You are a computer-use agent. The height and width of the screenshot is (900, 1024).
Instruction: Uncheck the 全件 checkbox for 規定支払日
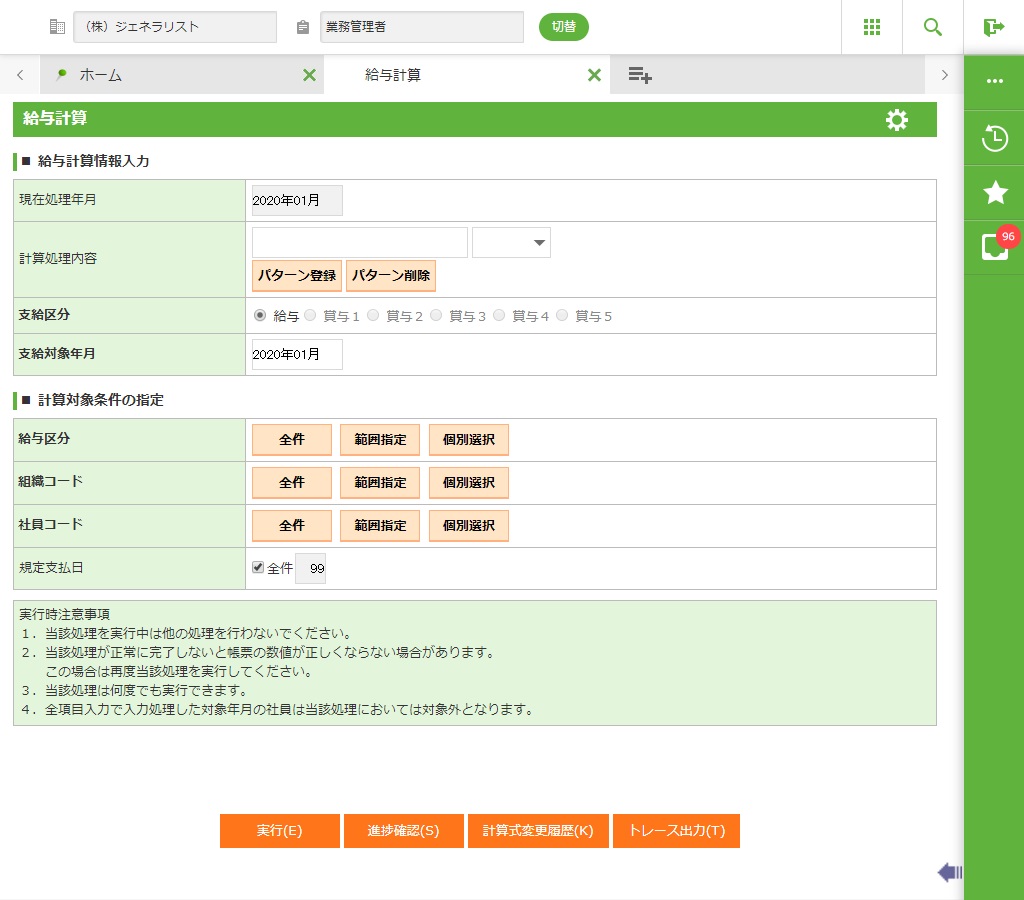(x=258, y=567)
